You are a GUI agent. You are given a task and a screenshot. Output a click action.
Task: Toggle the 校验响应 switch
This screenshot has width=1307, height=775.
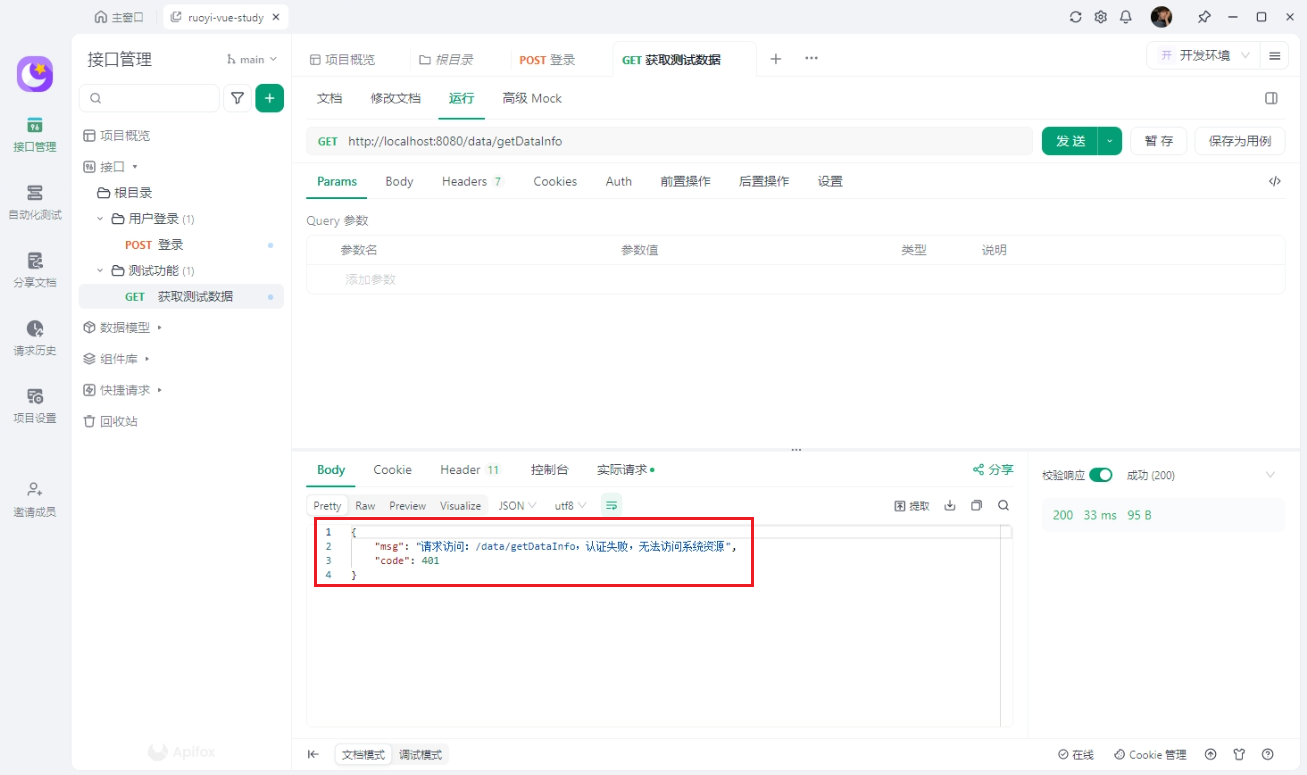(x=1100, y=475)
